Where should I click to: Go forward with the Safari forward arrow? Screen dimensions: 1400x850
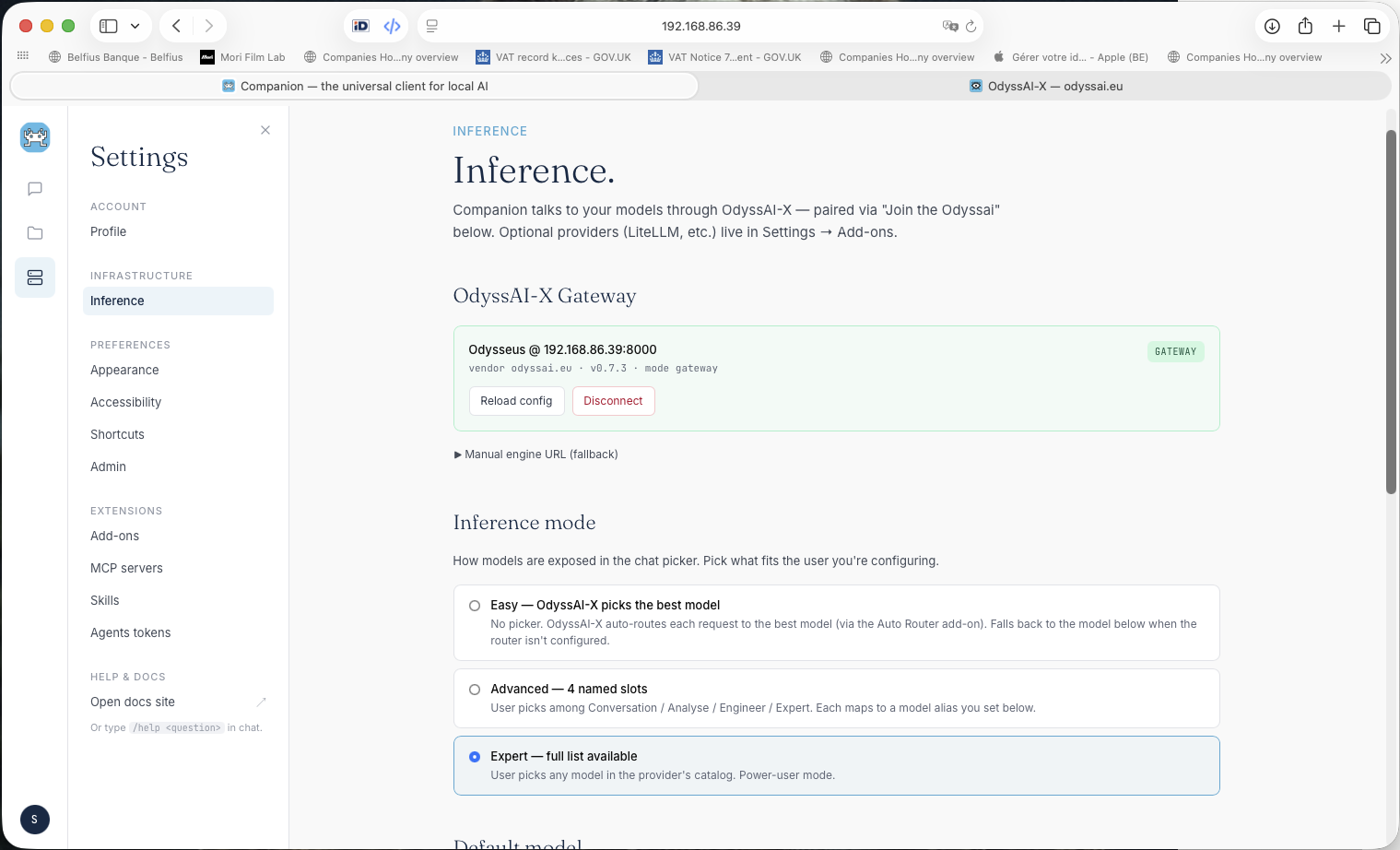coord(209,26)
